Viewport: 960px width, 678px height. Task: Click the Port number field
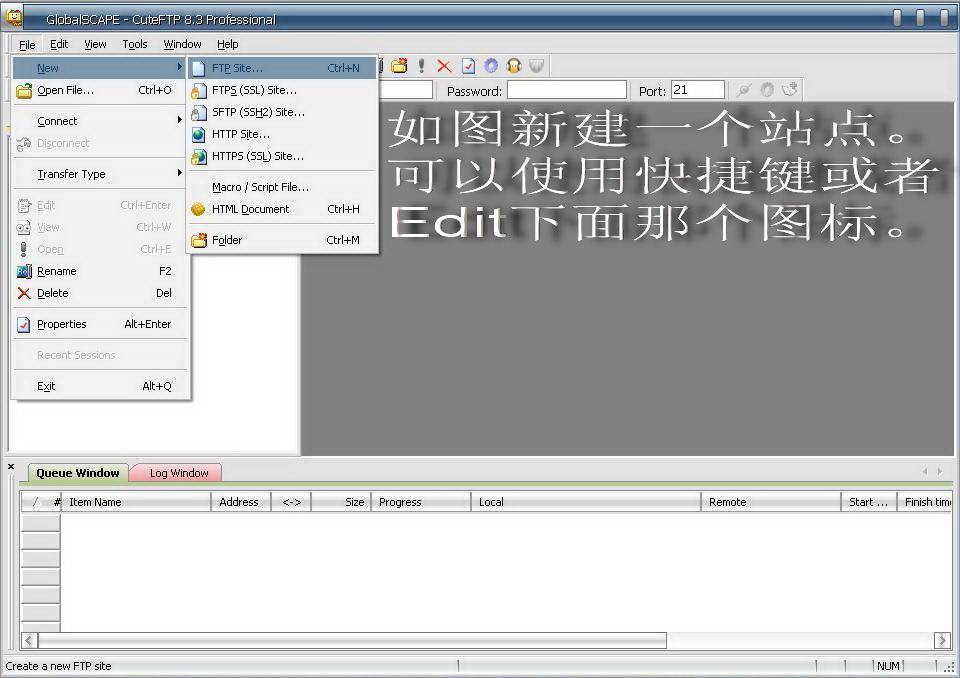(697, 90)
